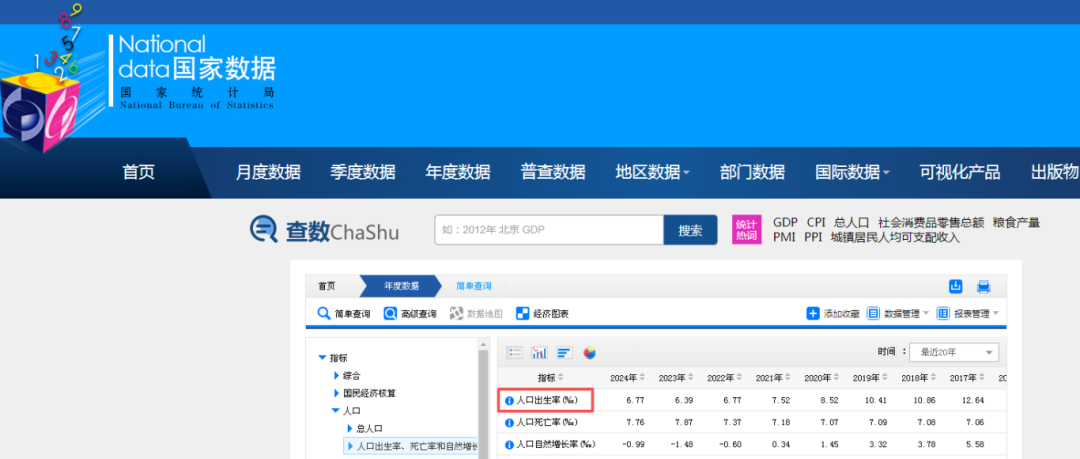Click the 年度数据 breadcrumb
Viewport: 1080px width, 459px height.
(401, 286)
